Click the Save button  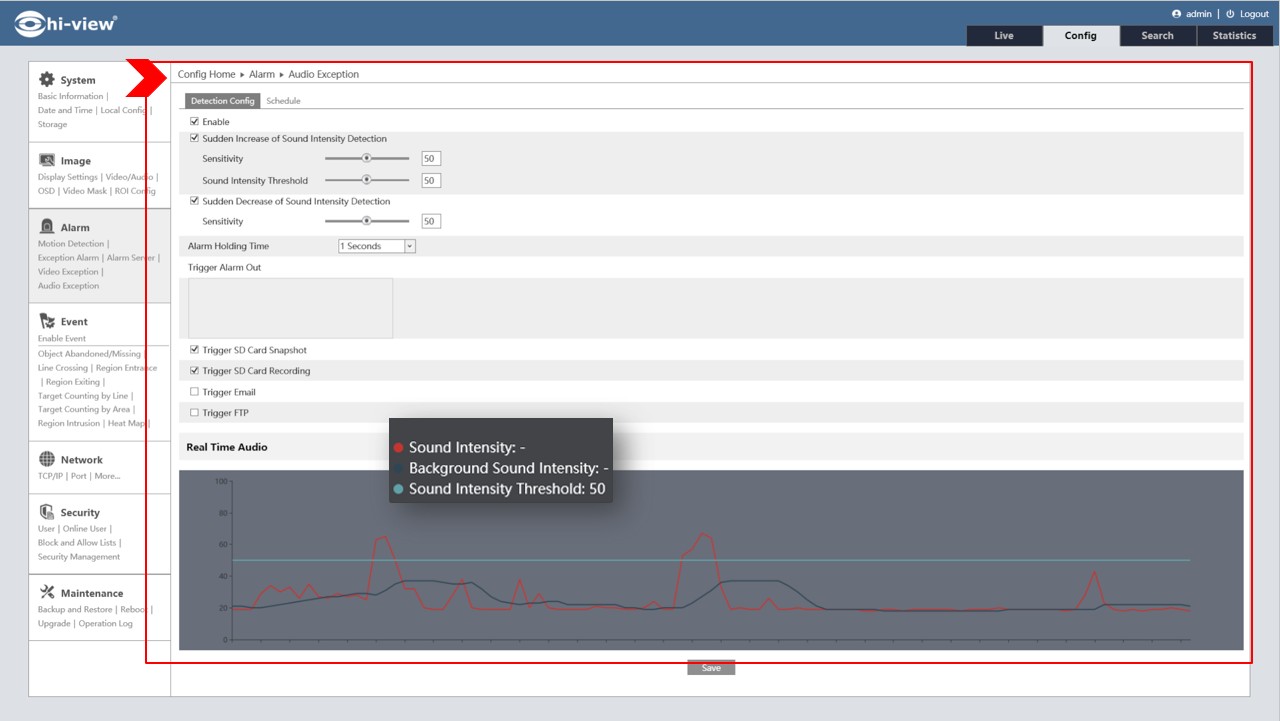pyautogui.click(x=711, y=668)
